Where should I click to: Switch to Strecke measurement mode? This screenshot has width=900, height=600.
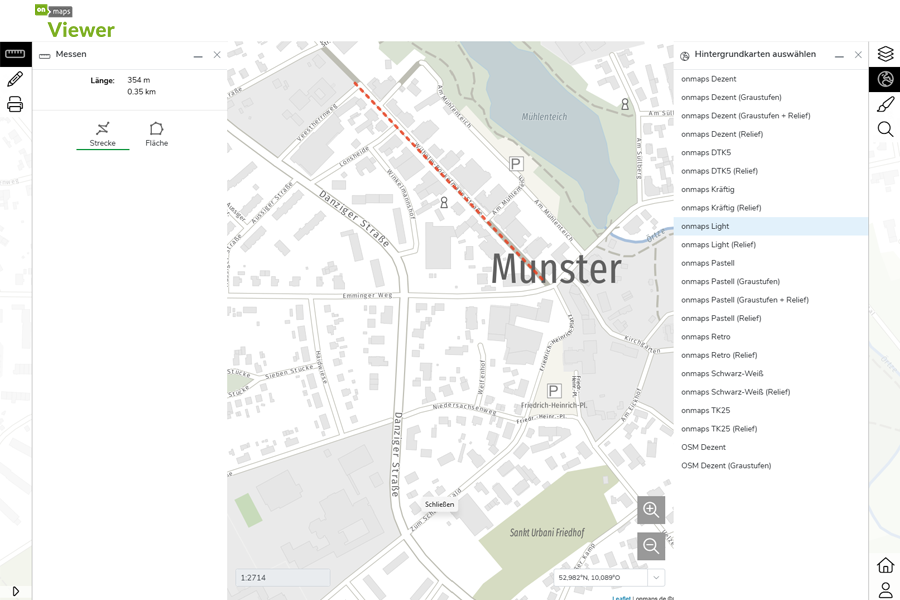pos(102,134)
